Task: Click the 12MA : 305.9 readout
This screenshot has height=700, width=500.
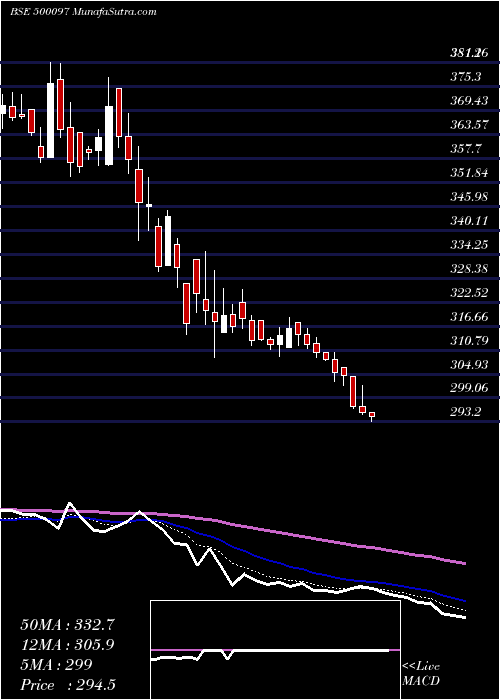Action: click(x=67, y=645)
